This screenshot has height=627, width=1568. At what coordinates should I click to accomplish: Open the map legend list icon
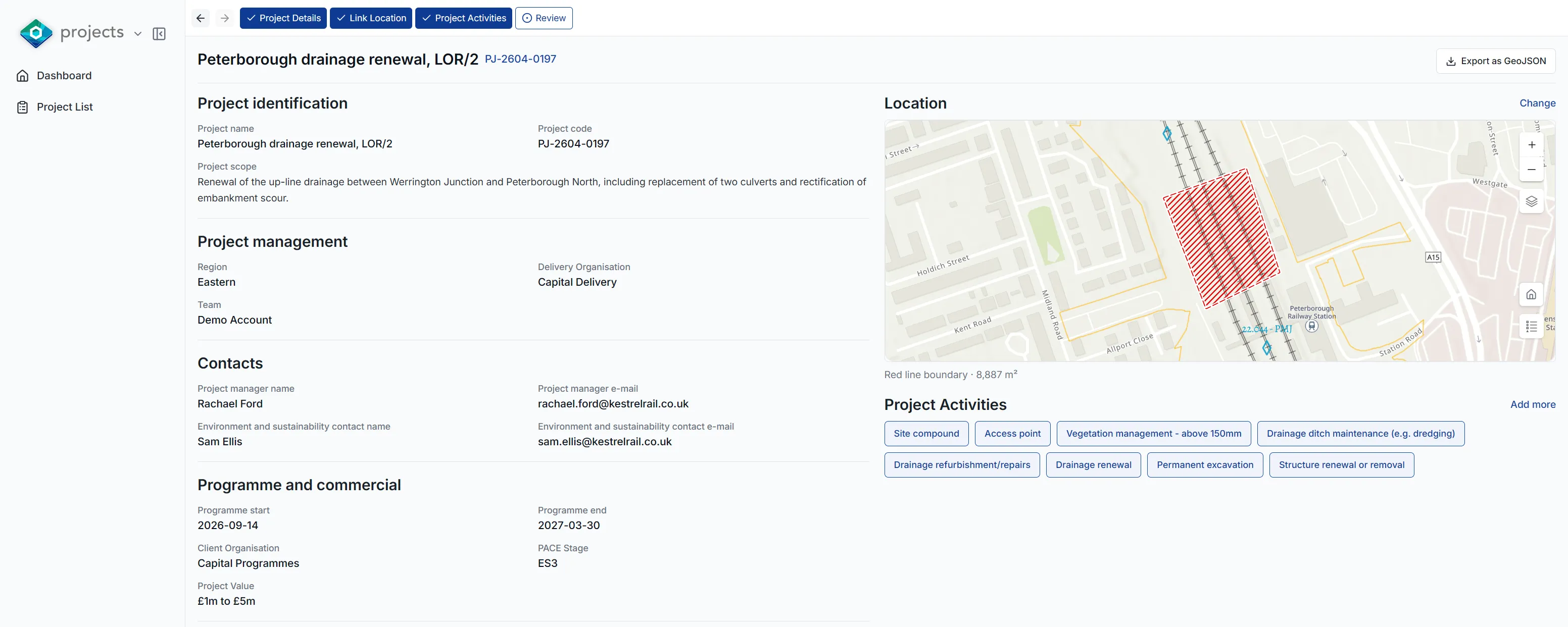1532,327
